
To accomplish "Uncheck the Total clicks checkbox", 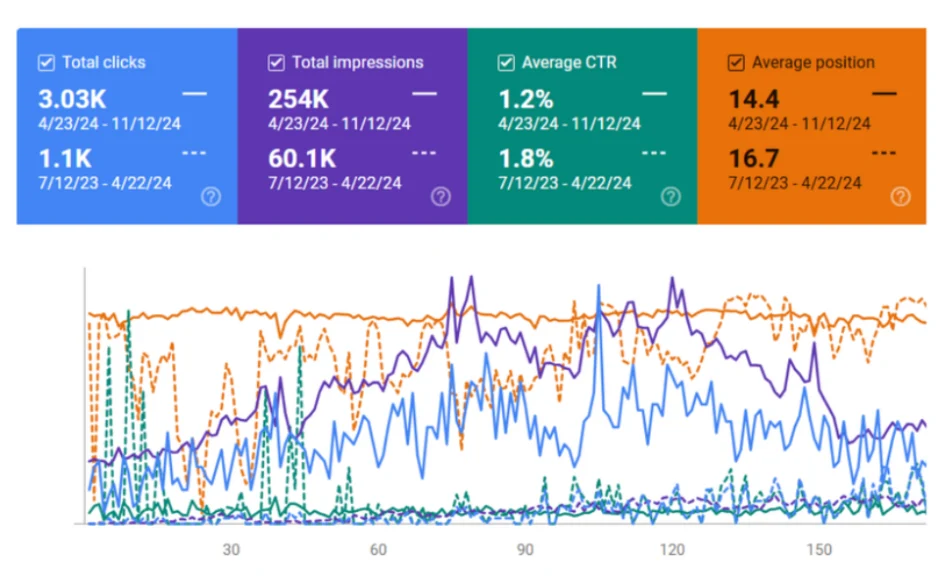I will [x=46, y=63].
